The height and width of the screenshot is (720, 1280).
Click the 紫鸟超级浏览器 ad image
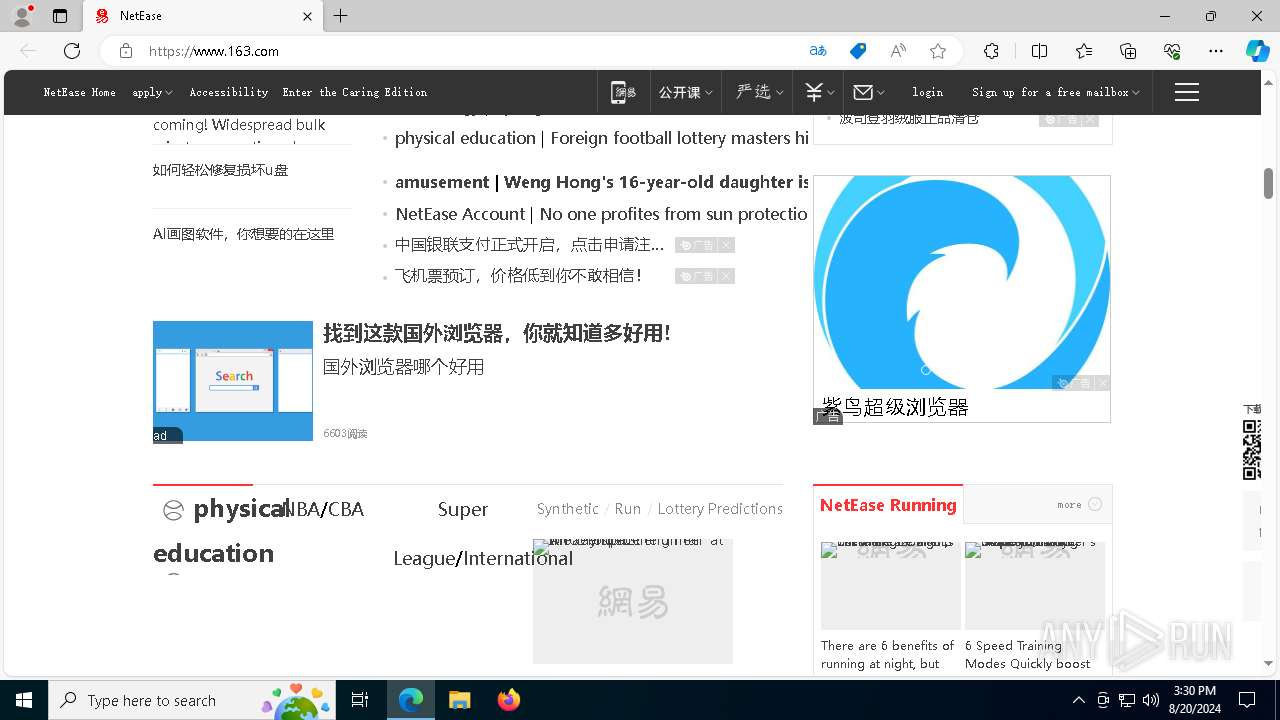coord(962,282)
